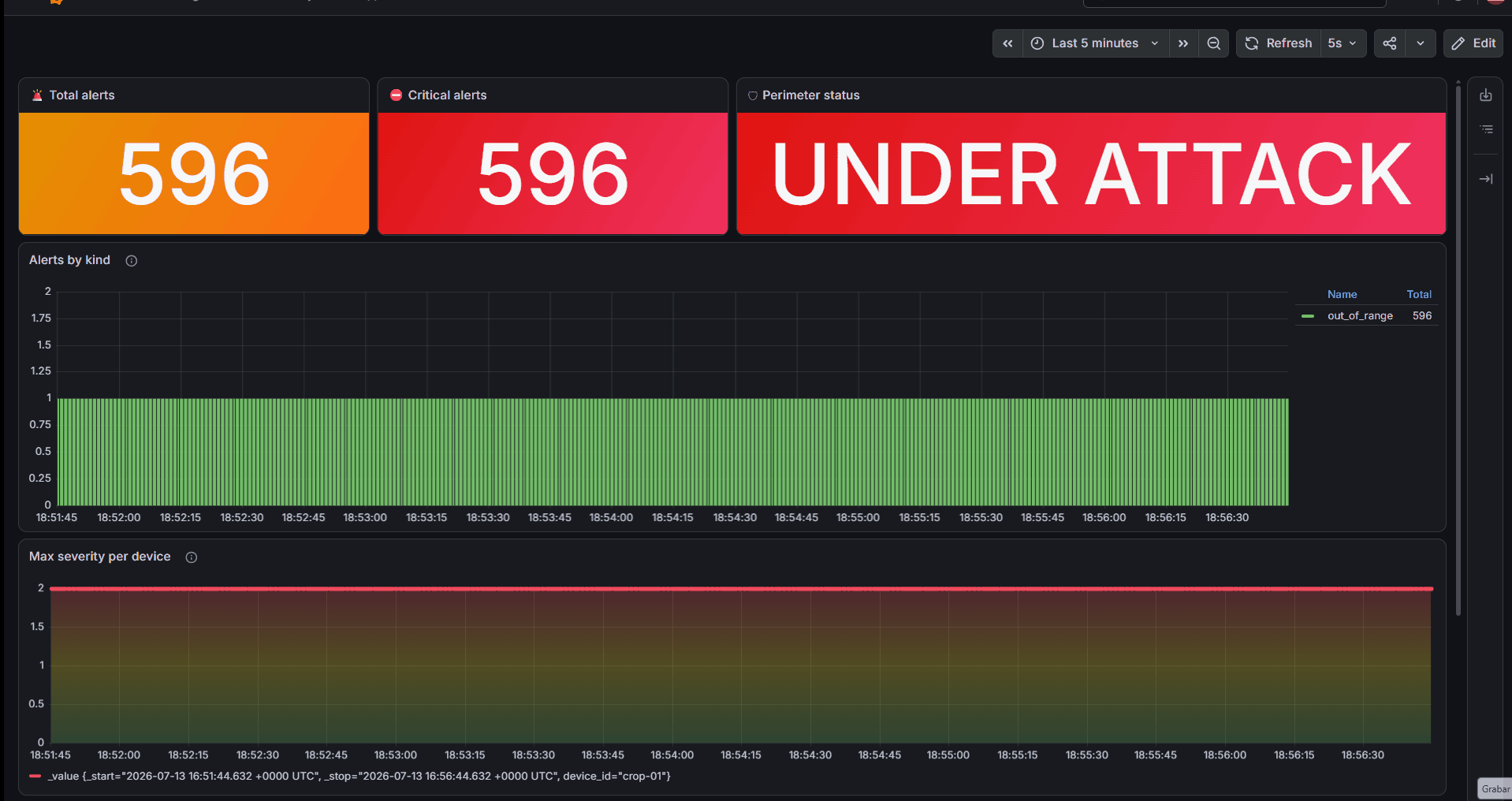Click the _value crop-01 legend entry
1512x801 pixels.
(x=359, y=777)
